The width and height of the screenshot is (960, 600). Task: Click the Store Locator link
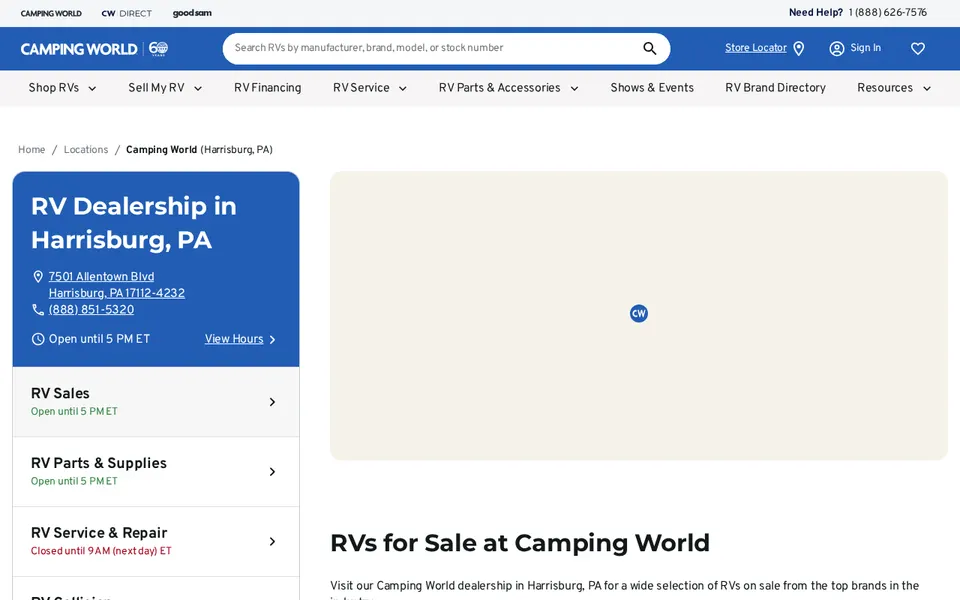pyautogui.click(x=756, y=48)
